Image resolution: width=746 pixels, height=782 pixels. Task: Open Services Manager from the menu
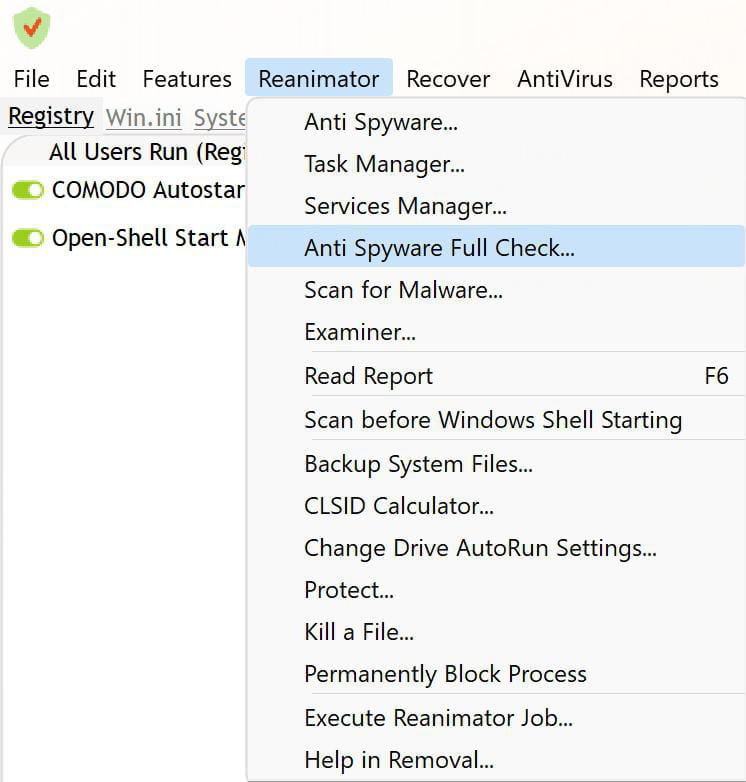point(405,206)
